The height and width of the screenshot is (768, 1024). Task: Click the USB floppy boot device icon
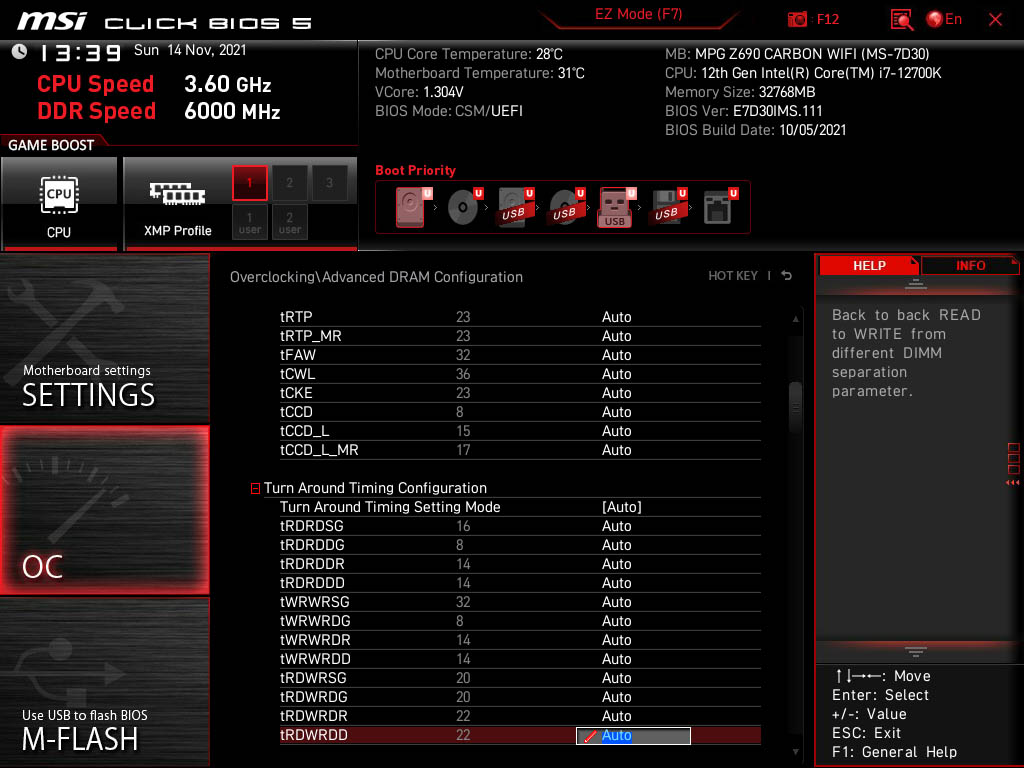tap(665, 208)
